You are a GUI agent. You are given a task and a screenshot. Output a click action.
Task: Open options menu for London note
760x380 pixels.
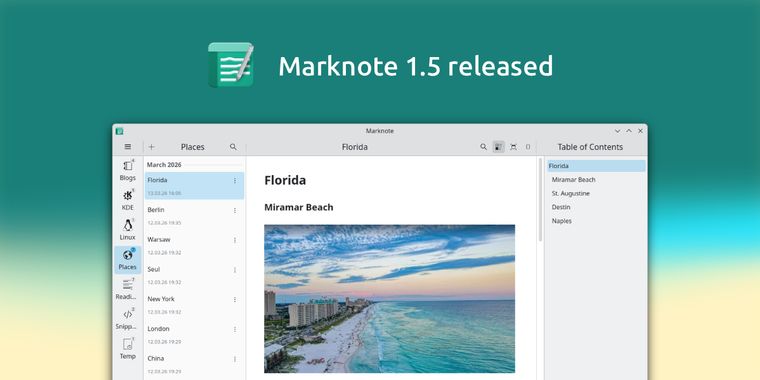coord(235,330)
